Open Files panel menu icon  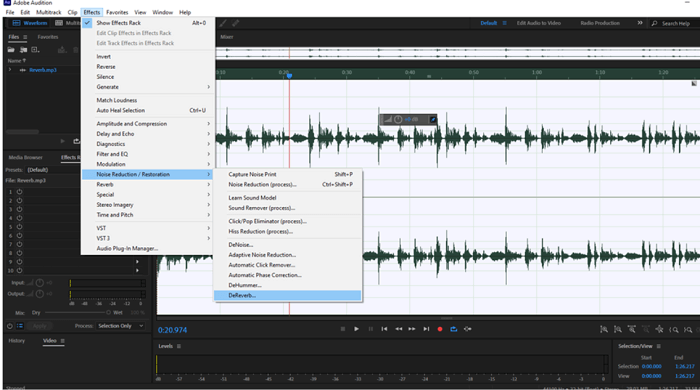(25, 37)
